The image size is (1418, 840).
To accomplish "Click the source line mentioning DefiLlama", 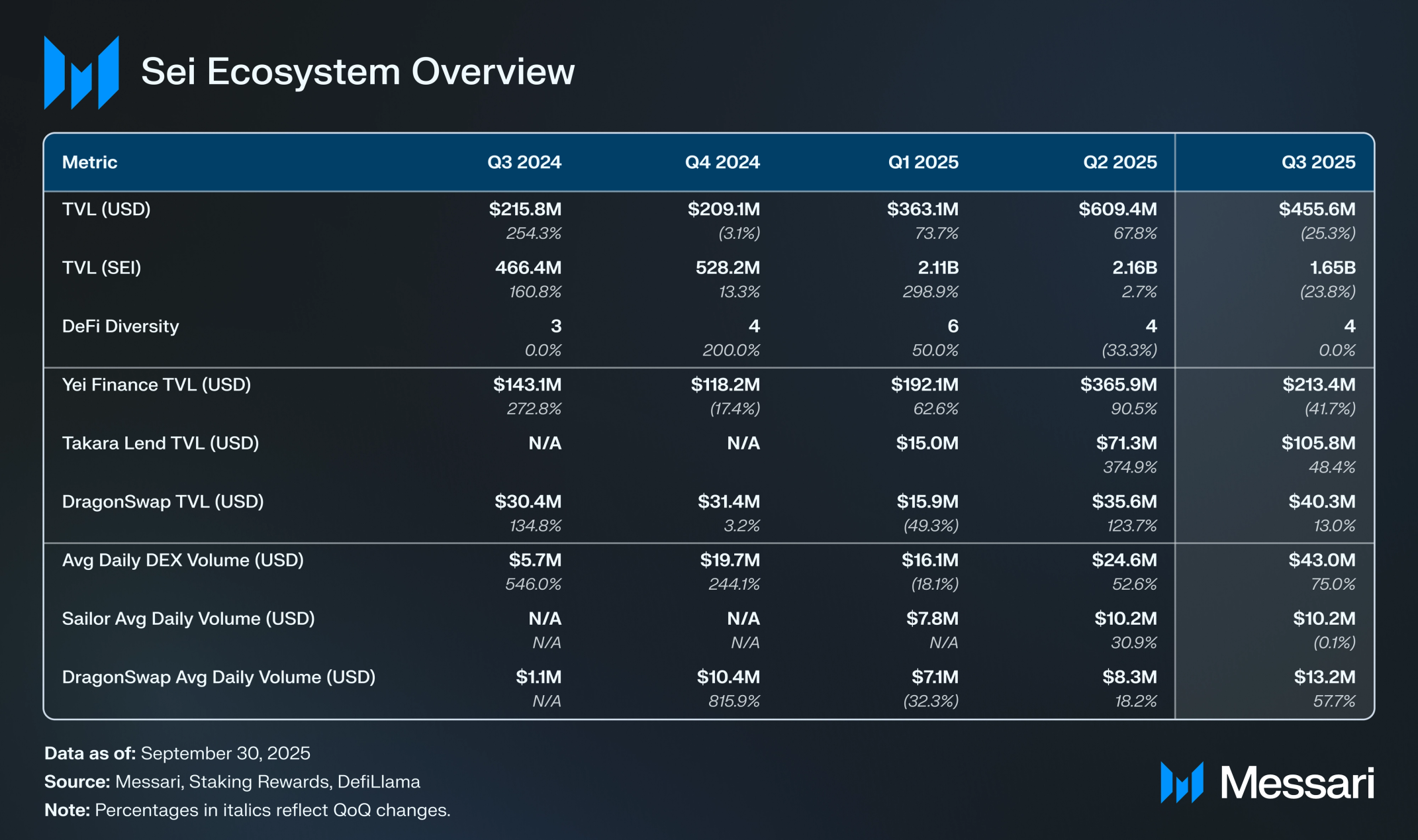I will point(232,782).
